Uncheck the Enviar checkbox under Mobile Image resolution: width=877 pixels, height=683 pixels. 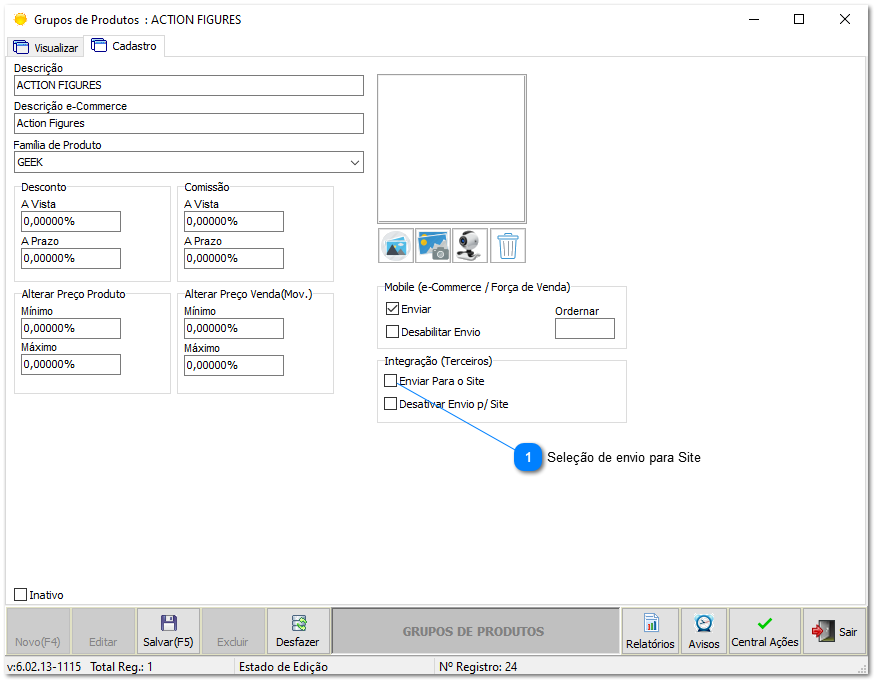click(x=393, y=309)
